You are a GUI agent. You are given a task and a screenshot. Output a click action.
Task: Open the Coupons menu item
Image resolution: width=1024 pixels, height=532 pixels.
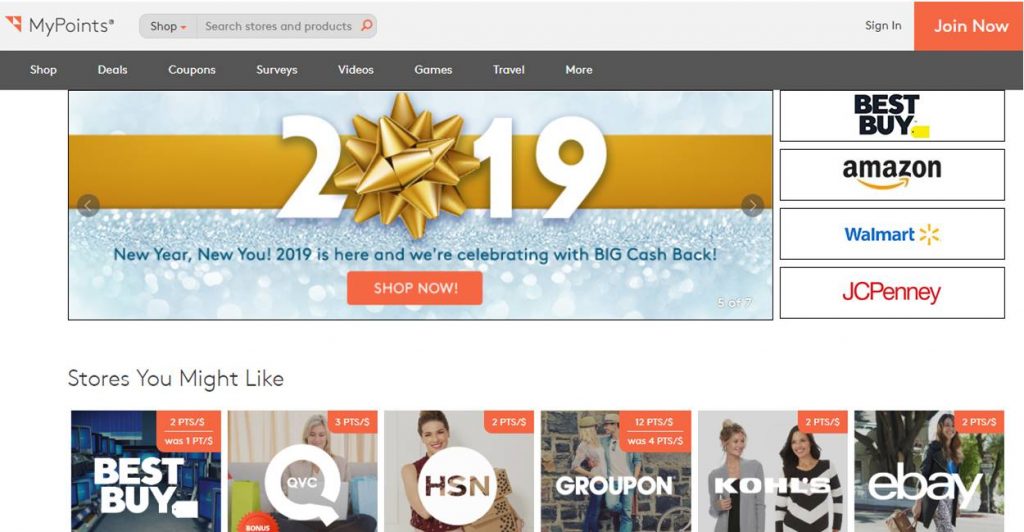click(191, 70)
